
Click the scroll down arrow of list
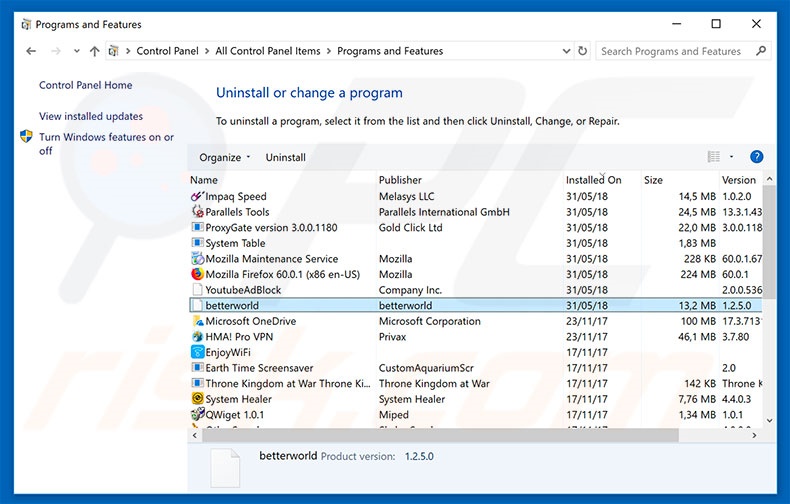click(x=769, y=421)
